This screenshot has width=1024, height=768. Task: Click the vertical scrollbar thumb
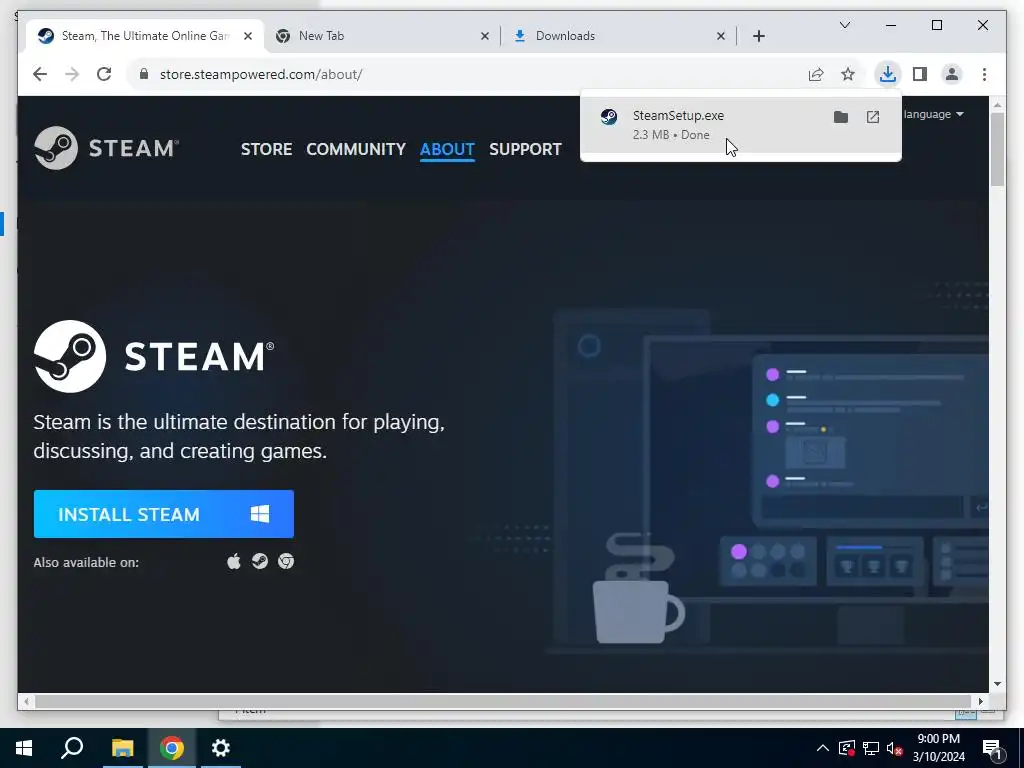(x=997, y=150)
